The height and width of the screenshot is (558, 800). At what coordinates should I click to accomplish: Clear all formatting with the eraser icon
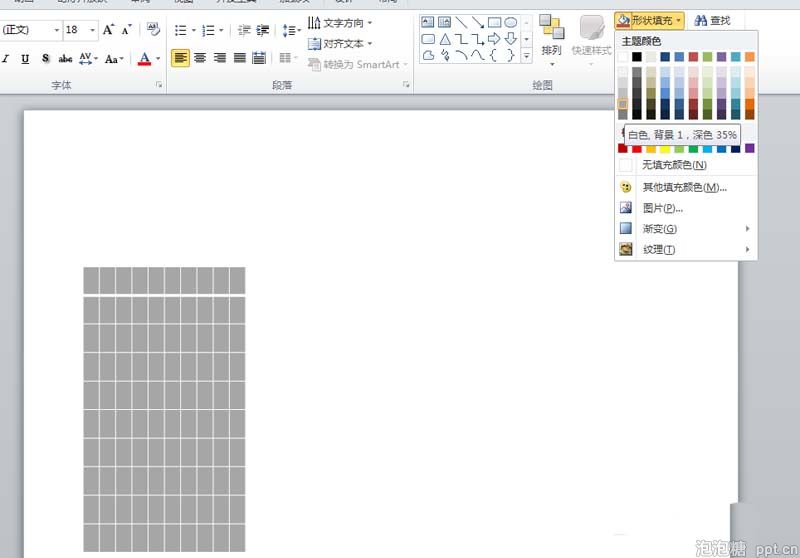tap(153, 29)
